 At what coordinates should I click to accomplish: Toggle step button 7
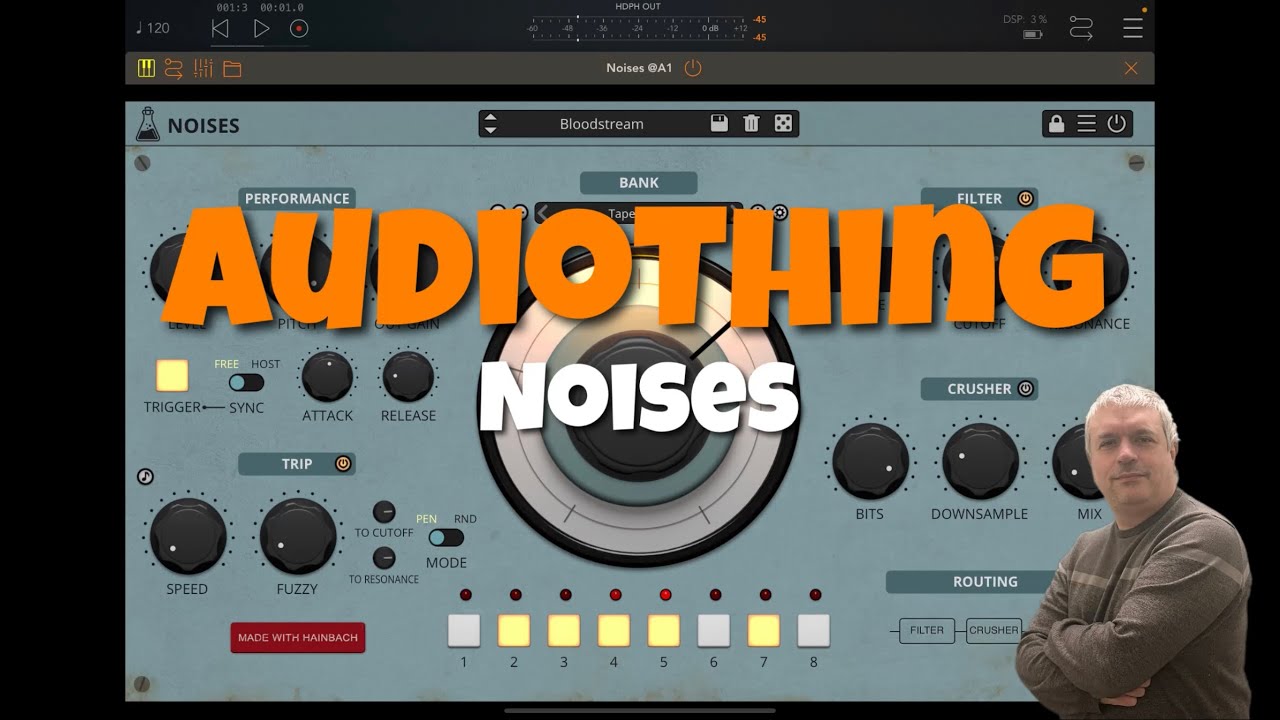(x=764, y=631)
